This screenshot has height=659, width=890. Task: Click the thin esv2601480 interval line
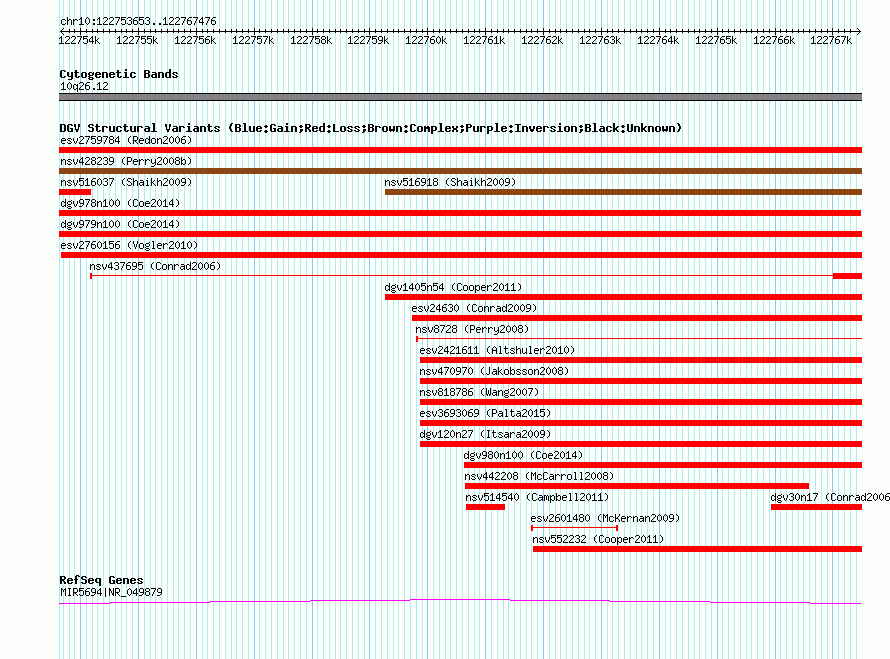click(x=574, y=528)
